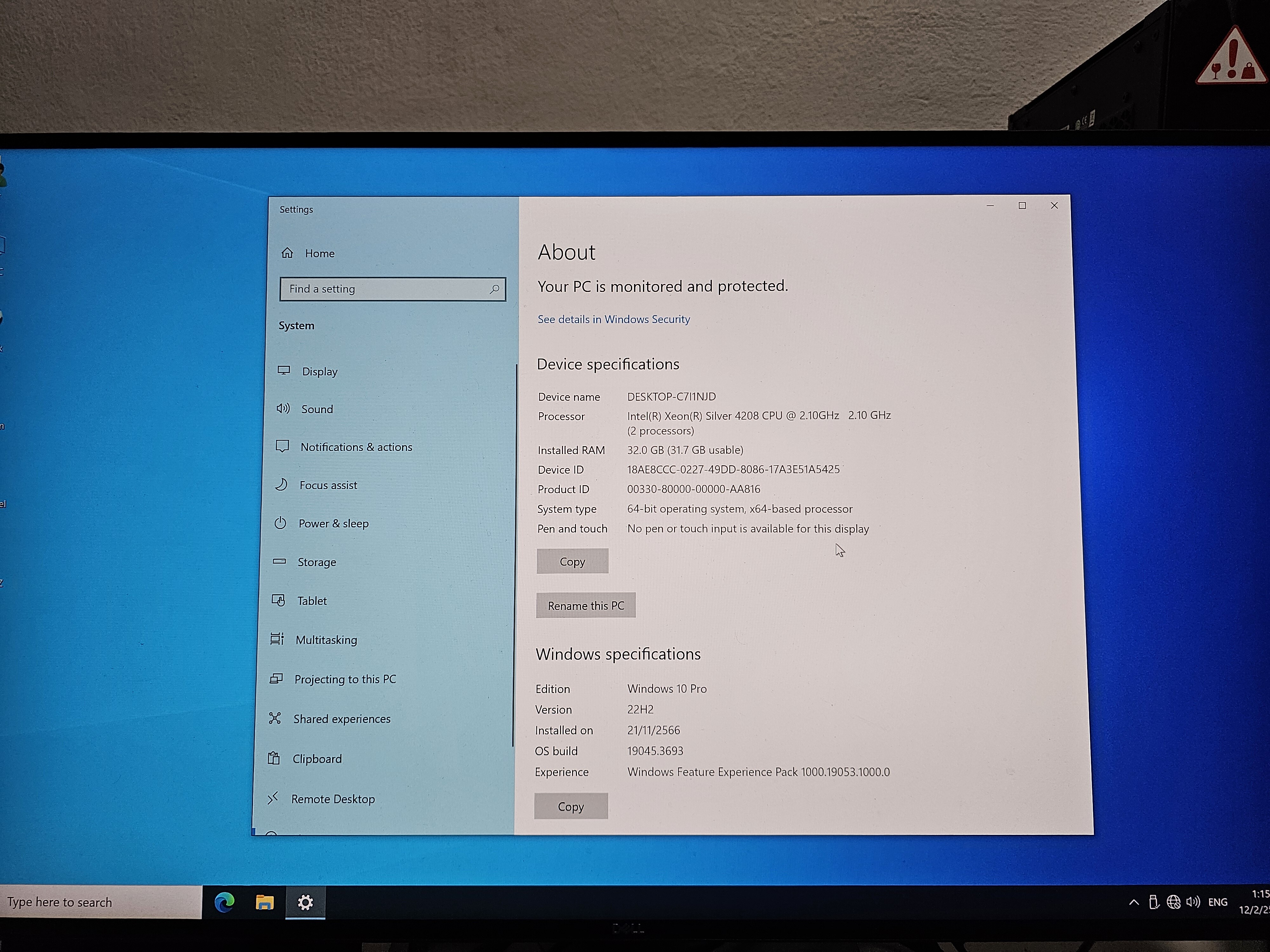Screen dimensions: 1270x952
Task: Minimize the Settings window
Action: point(990,205)
